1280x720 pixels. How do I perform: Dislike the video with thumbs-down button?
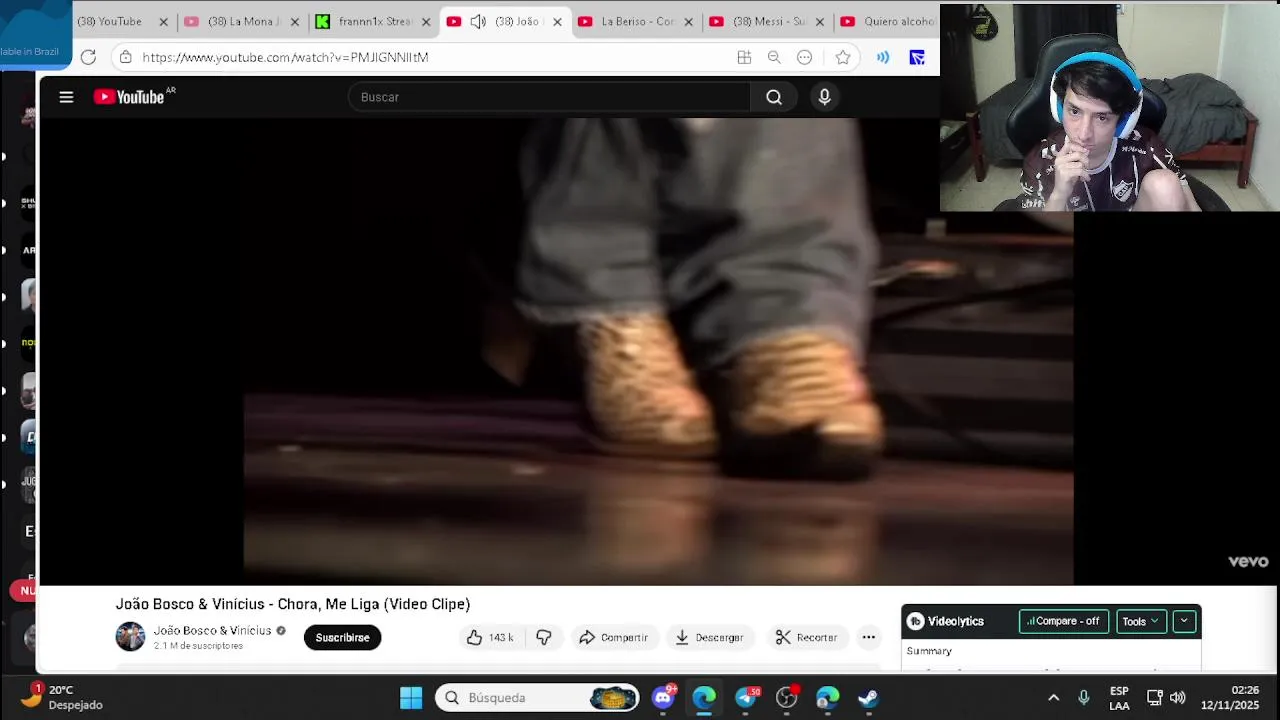tap(544, 637)
